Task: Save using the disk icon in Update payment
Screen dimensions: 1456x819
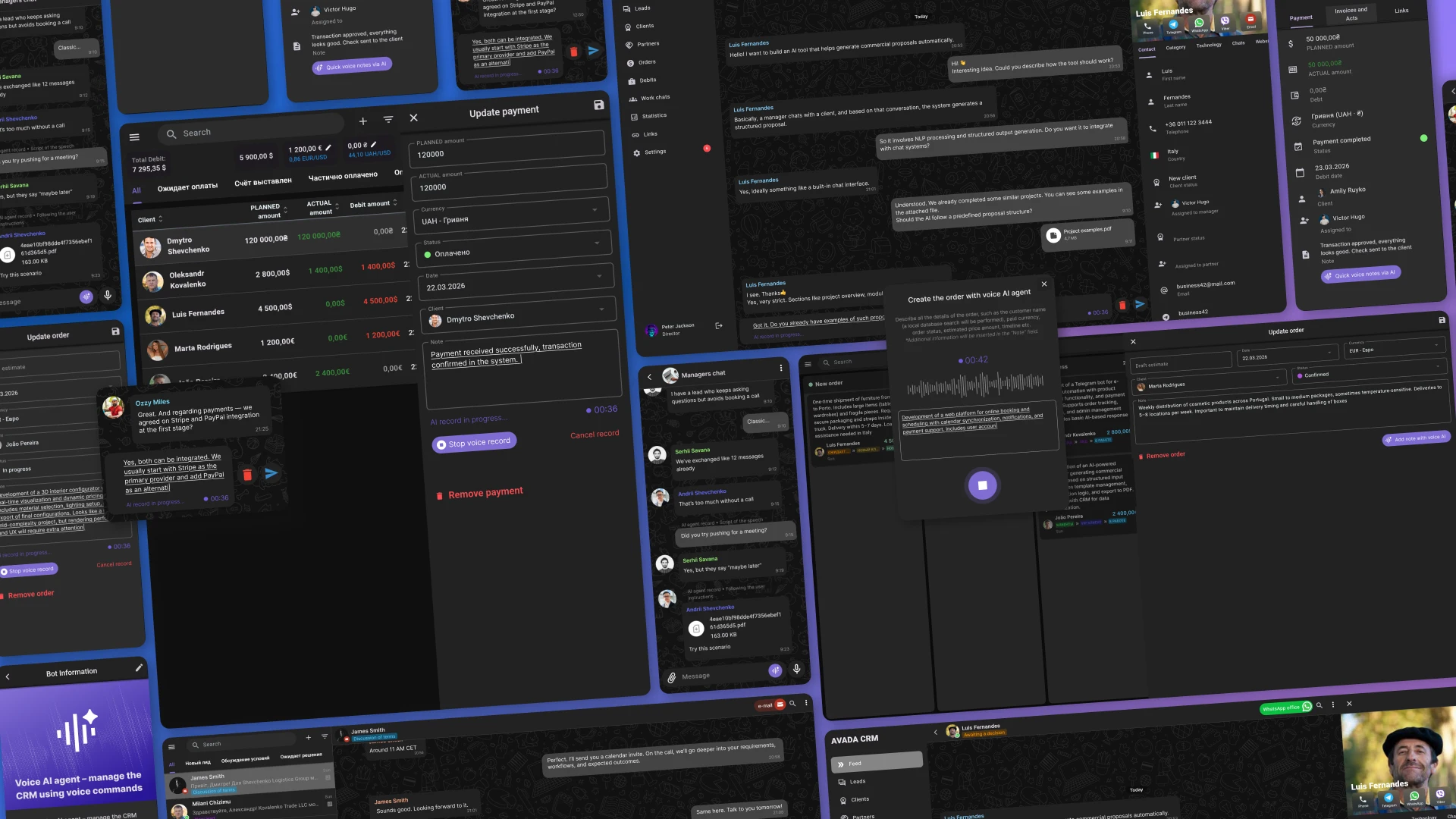Action: [598, 105]
